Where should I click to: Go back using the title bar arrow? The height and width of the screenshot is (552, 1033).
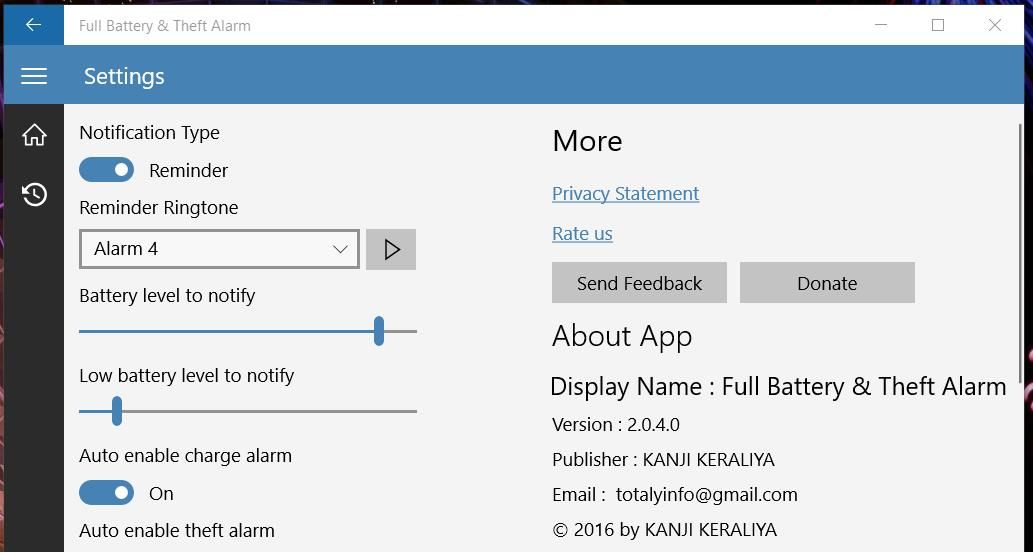33,25
